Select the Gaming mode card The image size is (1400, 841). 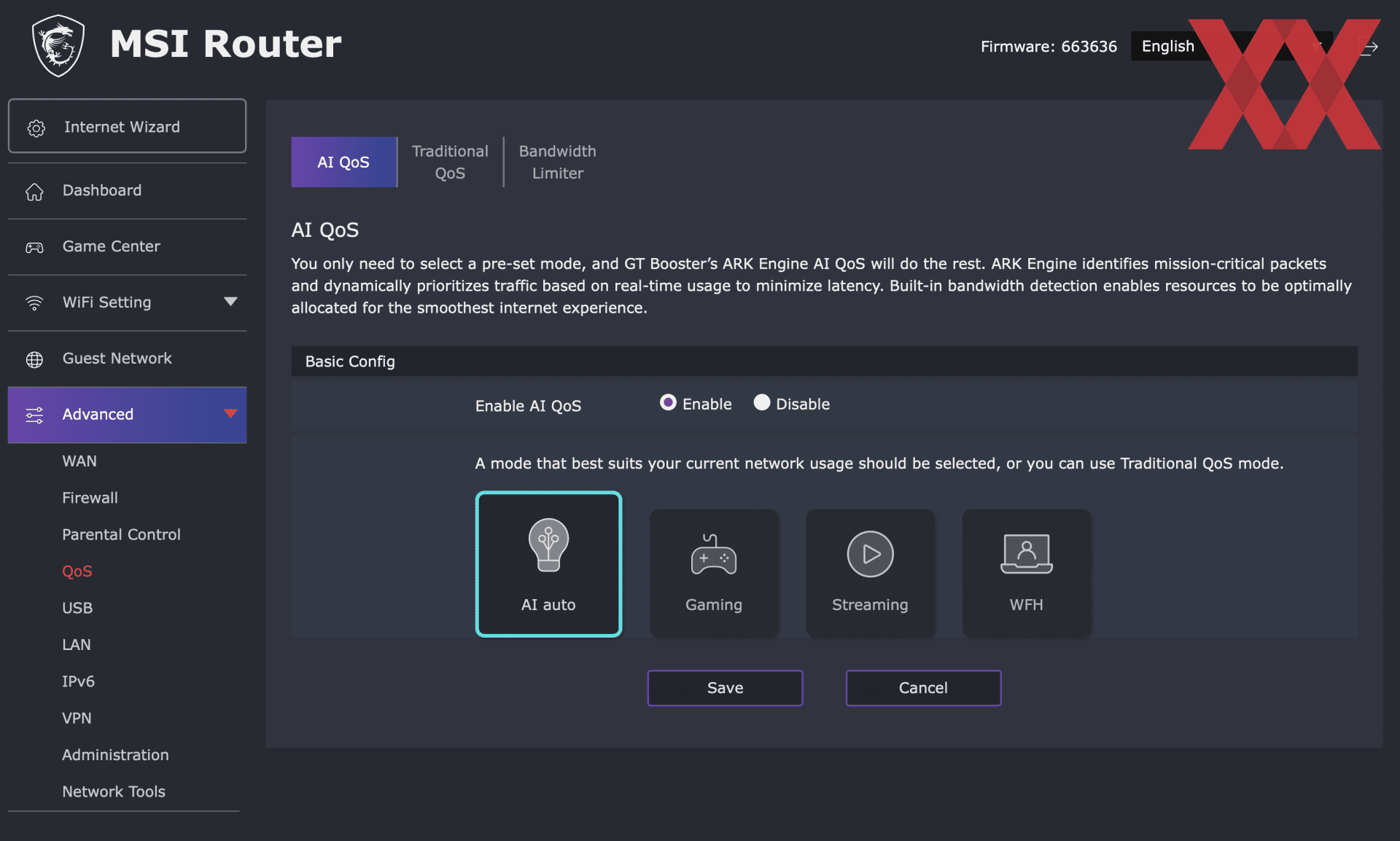[x=714, y=574]
